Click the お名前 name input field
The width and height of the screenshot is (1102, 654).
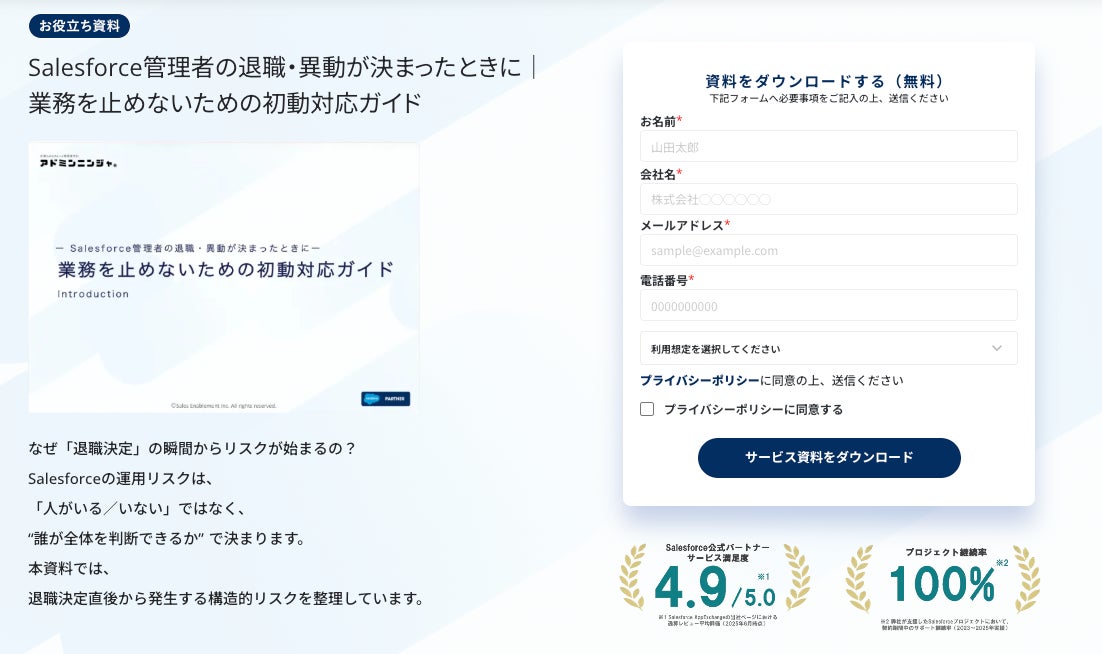[x=829, y=146]
